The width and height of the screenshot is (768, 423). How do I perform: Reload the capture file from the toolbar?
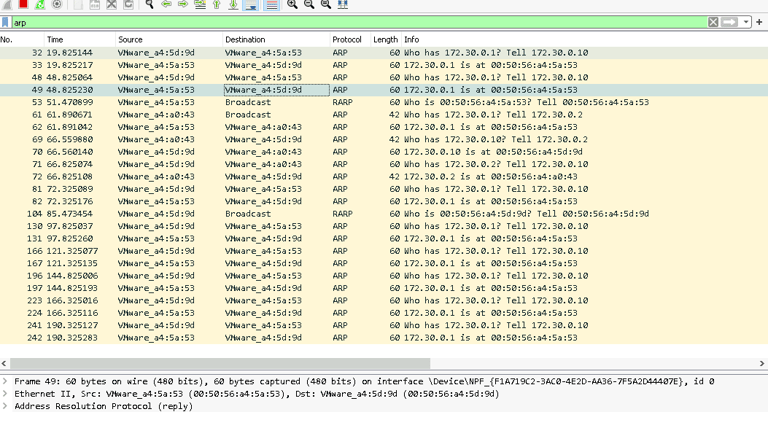coord(128,4)
